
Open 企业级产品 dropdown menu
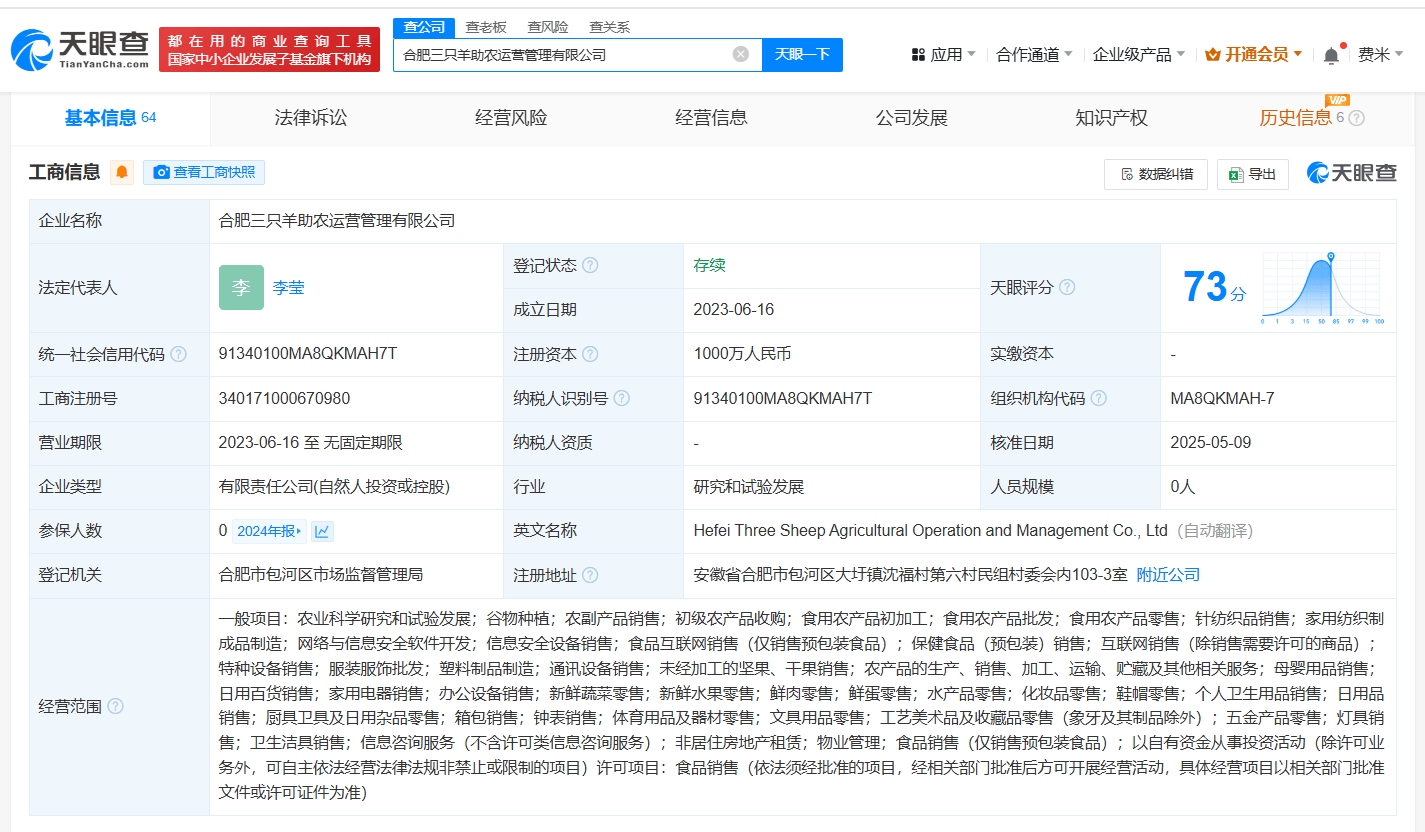click(1138, 55)
